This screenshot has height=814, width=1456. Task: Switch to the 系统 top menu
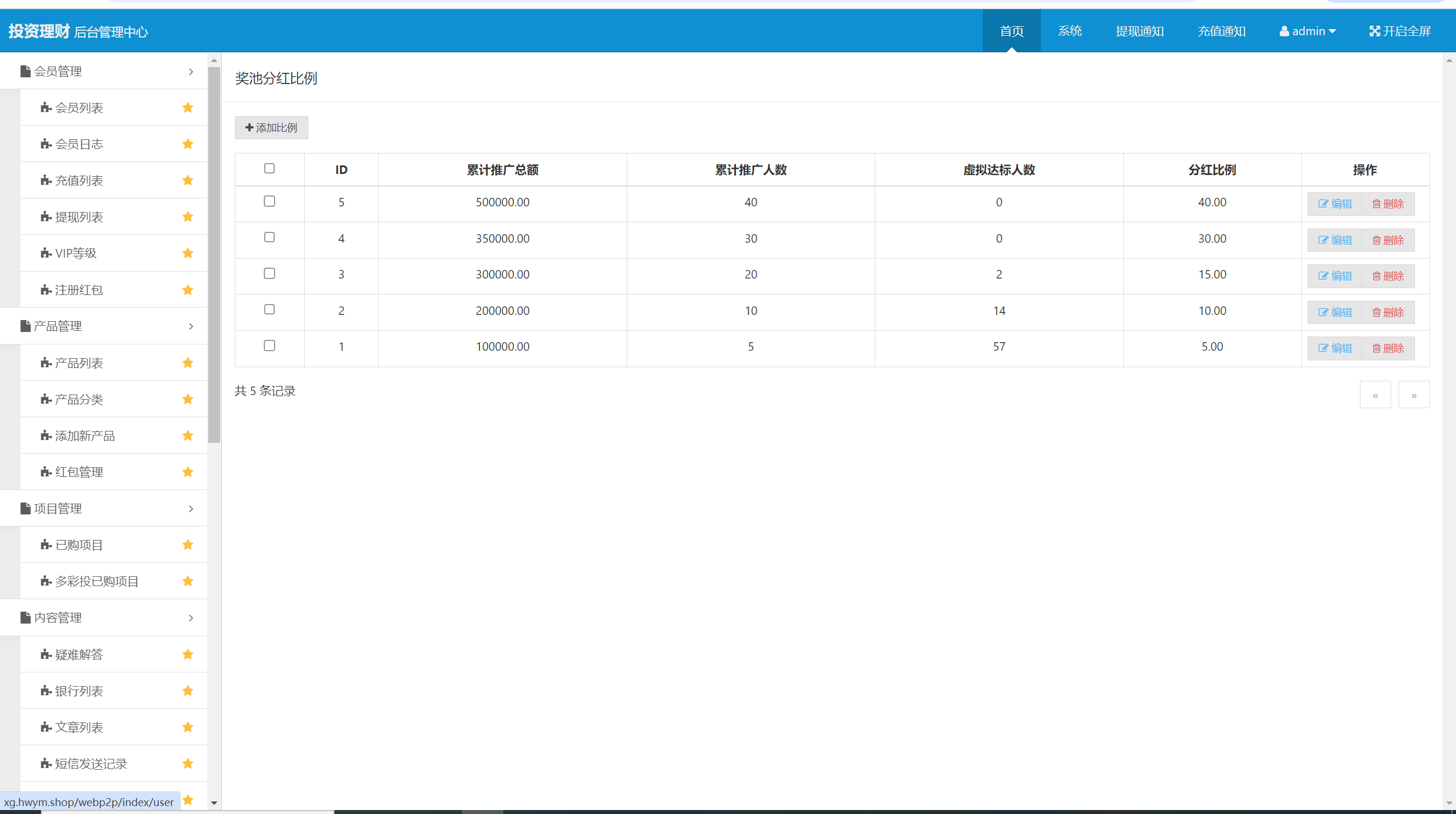1070,31
